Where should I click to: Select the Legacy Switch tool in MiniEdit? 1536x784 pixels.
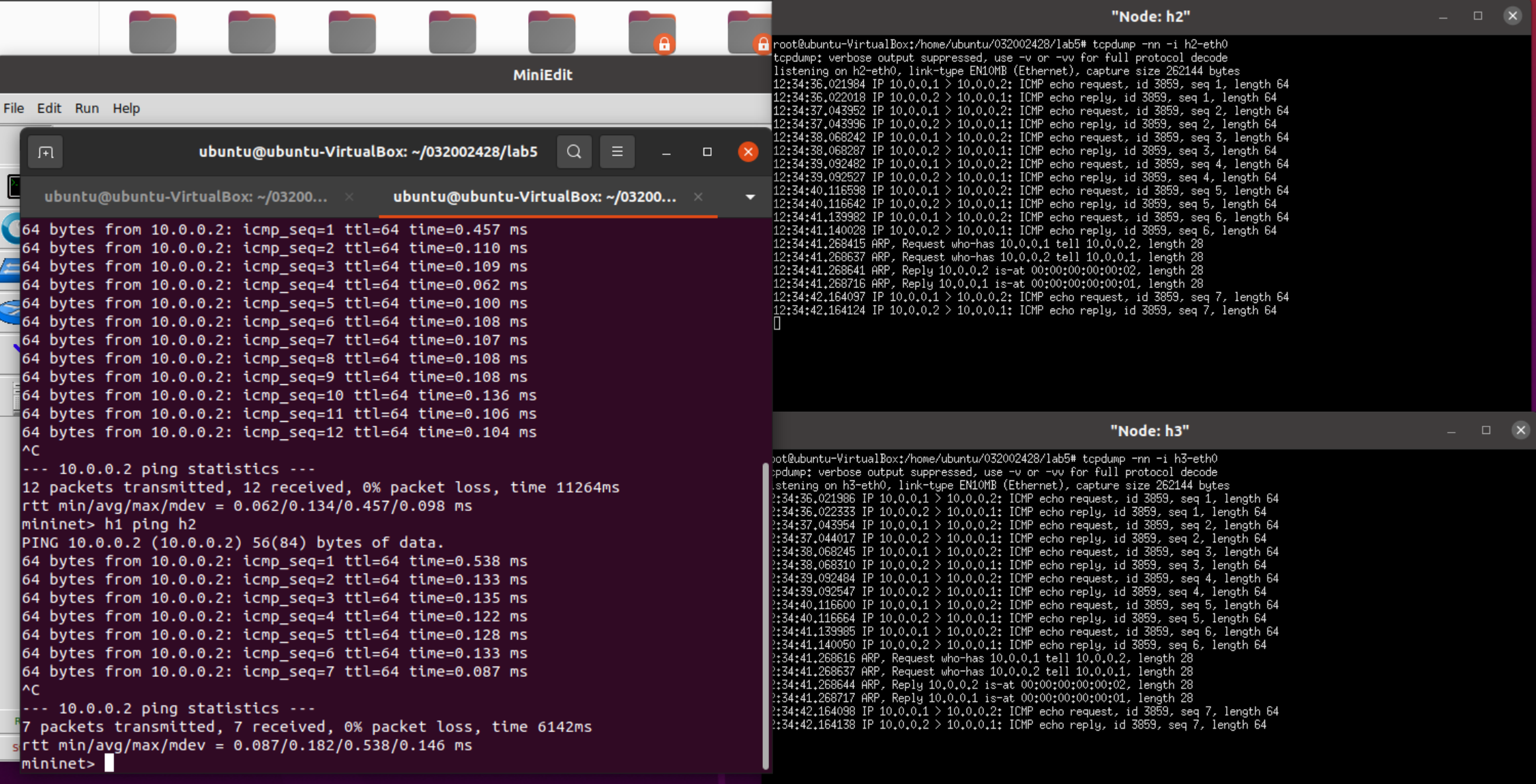coord(10,270)
